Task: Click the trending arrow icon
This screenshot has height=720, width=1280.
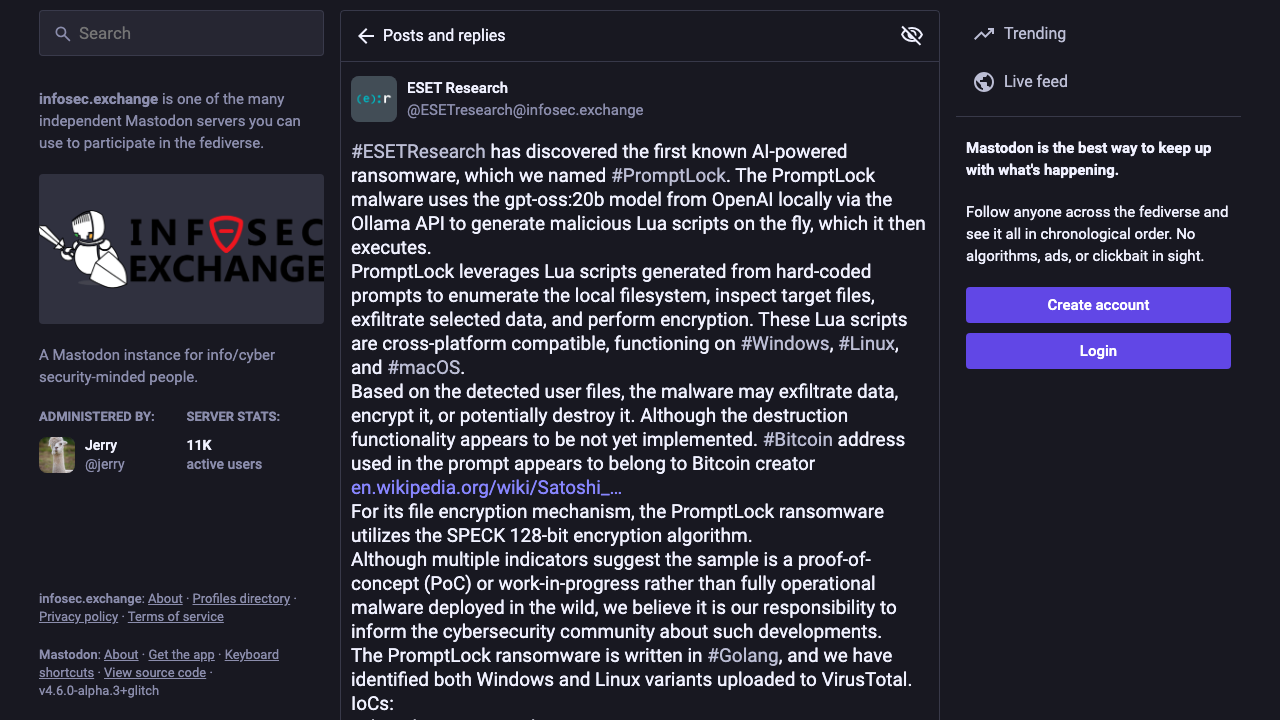Action: click(x=984, y=34)
